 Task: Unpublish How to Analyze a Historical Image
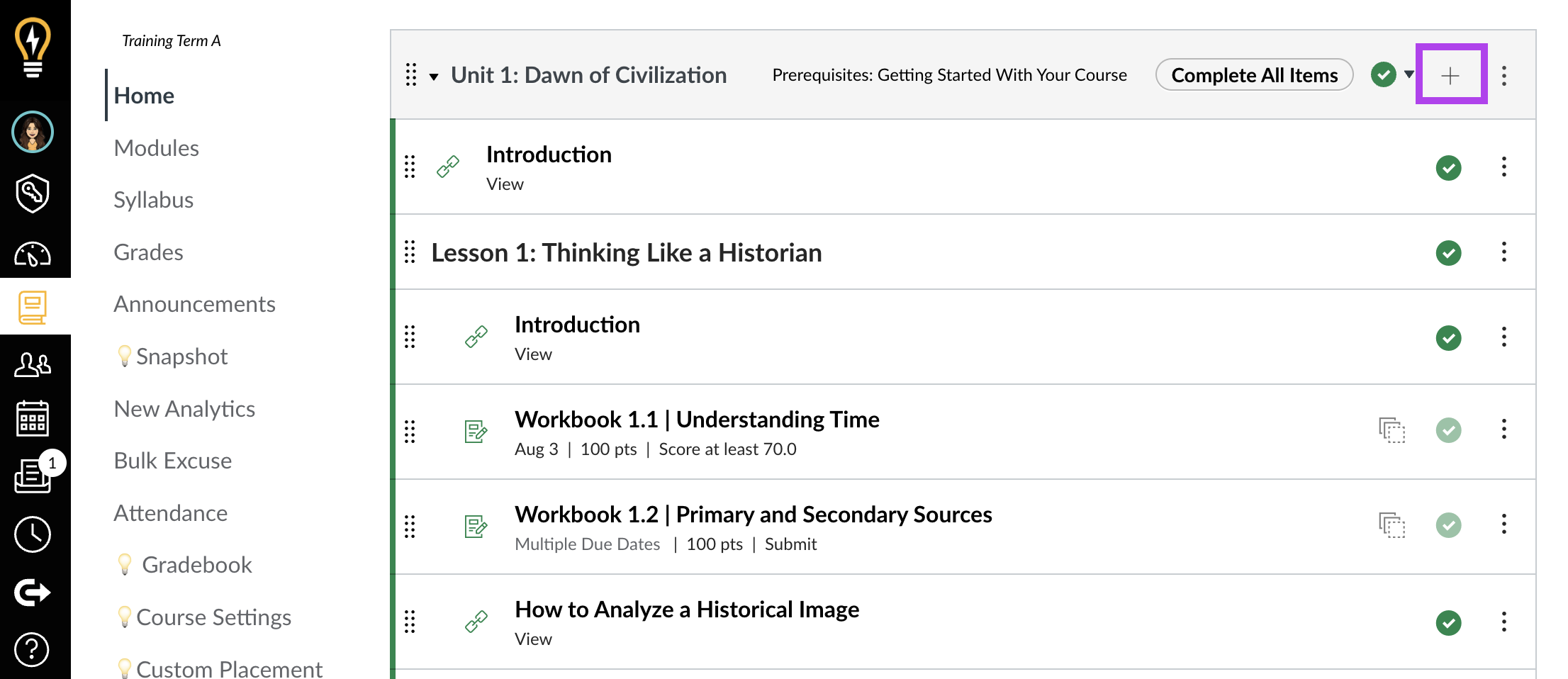[x=1449, y=623]
